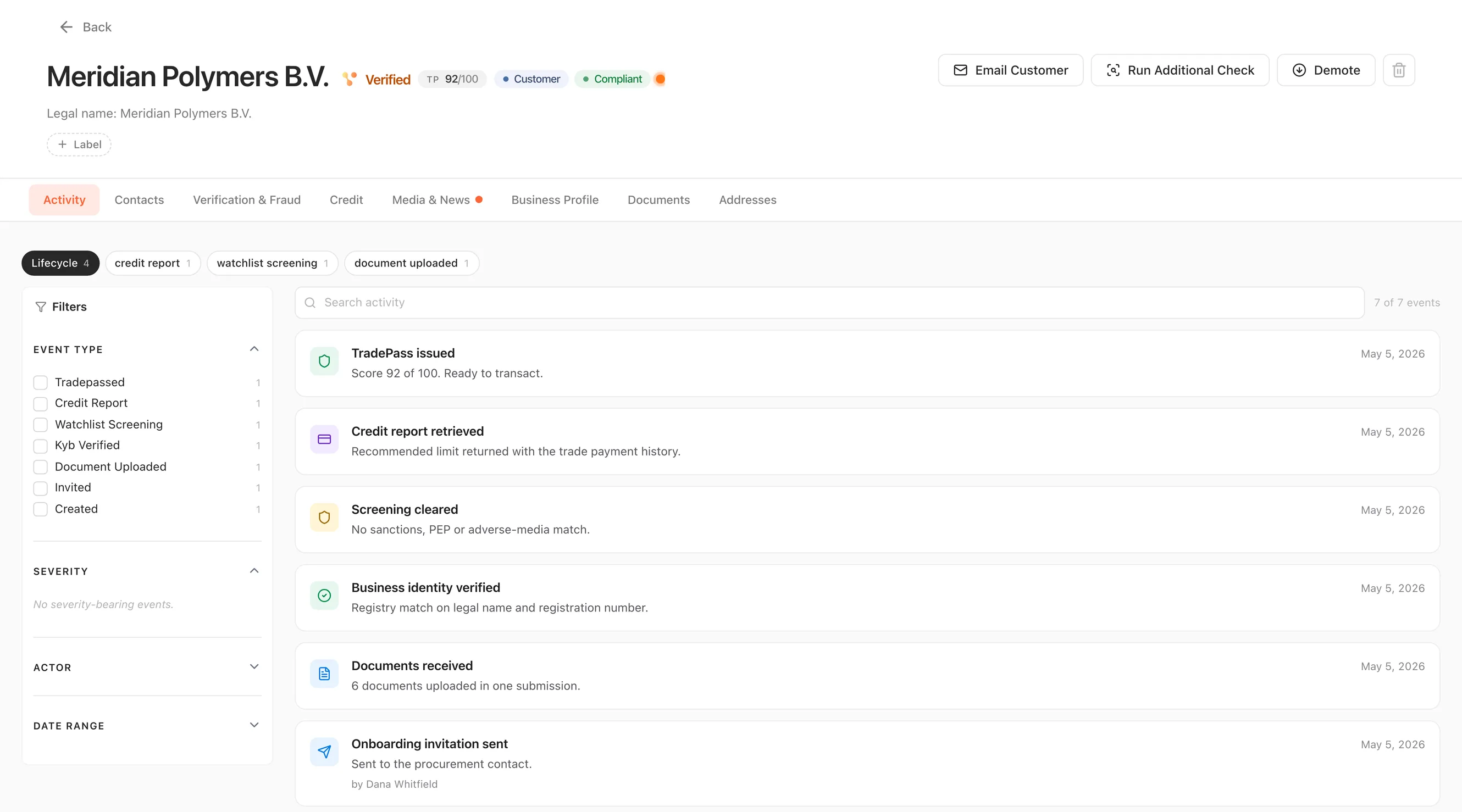Viewport: 1462px width, 812px height.
Task: Go to the Credit tab
Action: point(346,200)
